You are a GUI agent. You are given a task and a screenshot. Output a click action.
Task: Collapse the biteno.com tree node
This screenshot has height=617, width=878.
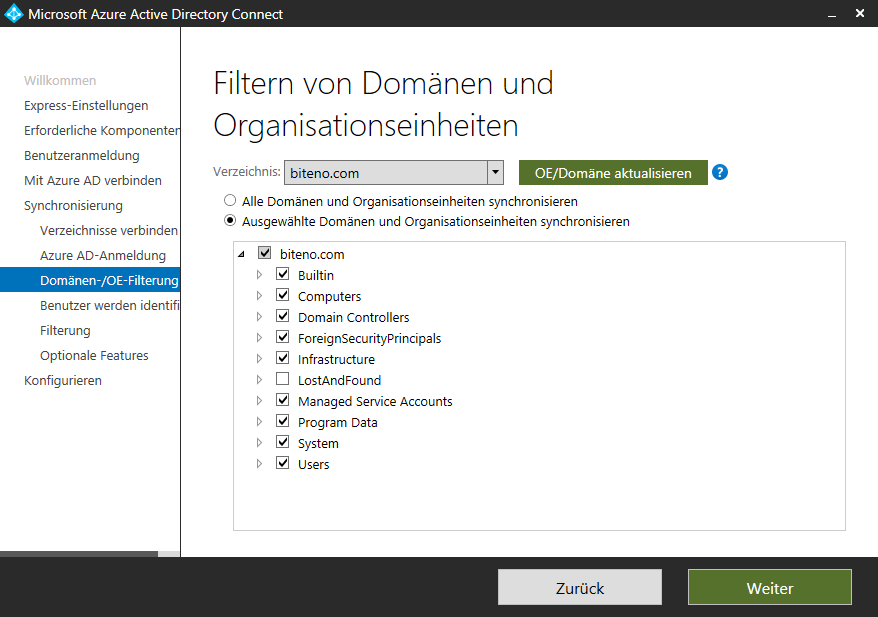click(x=241, y=254)
